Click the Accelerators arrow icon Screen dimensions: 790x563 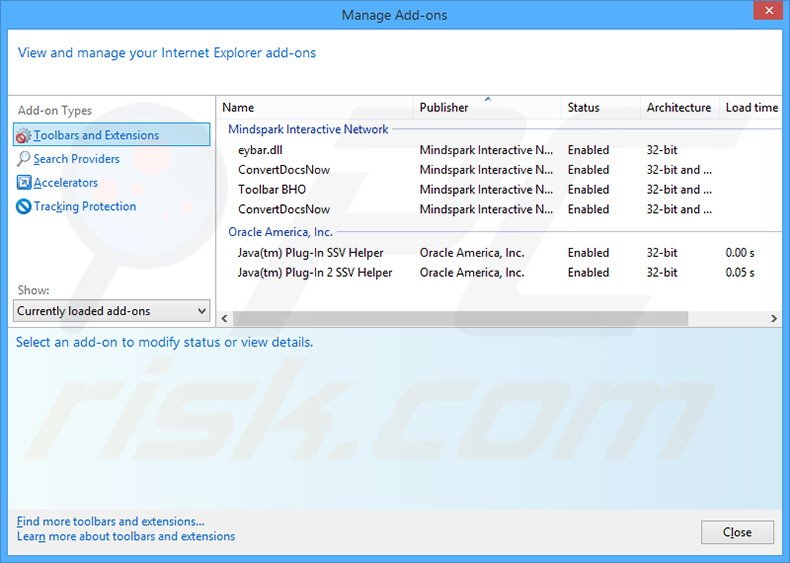[23, 182]
